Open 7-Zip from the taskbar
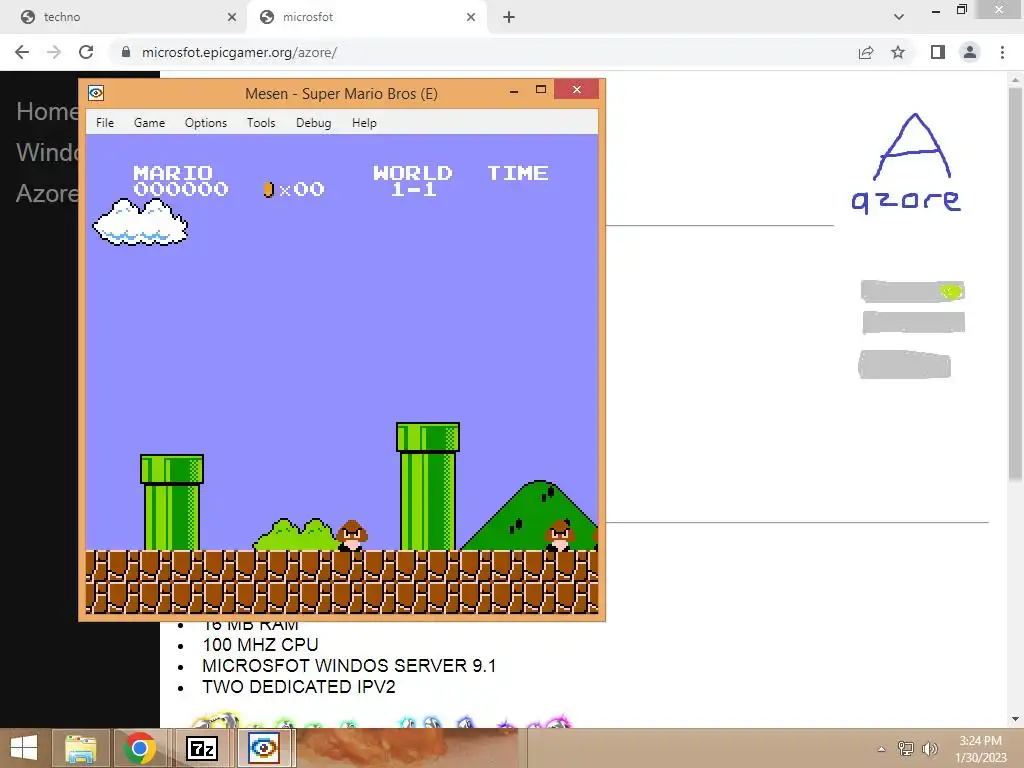1024x768 pixels. (202, 748)
